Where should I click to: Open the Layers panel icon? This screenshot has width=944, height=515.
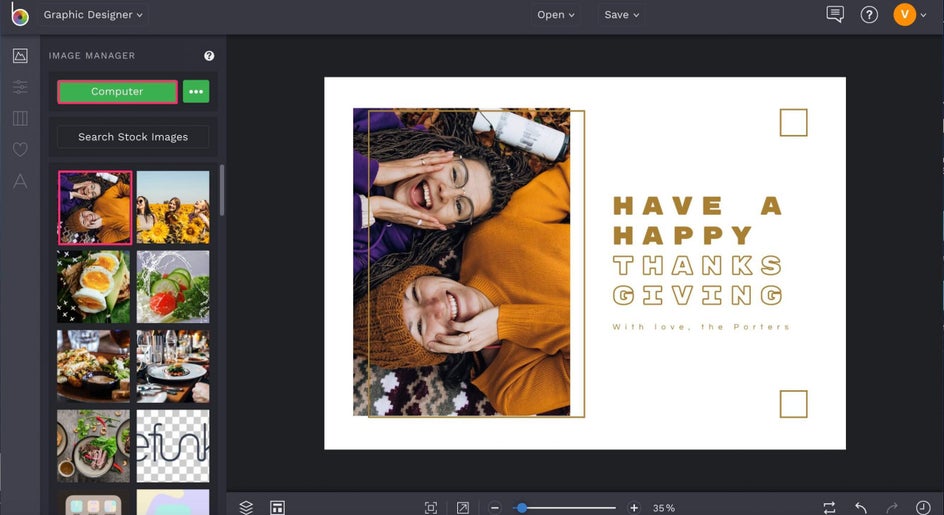[246, 507]
